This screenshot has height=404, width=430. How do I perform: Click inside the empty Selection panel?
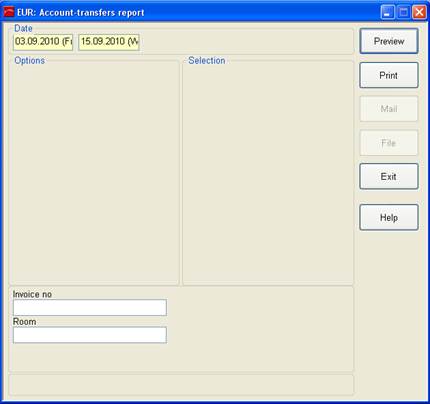click(268, 173)
